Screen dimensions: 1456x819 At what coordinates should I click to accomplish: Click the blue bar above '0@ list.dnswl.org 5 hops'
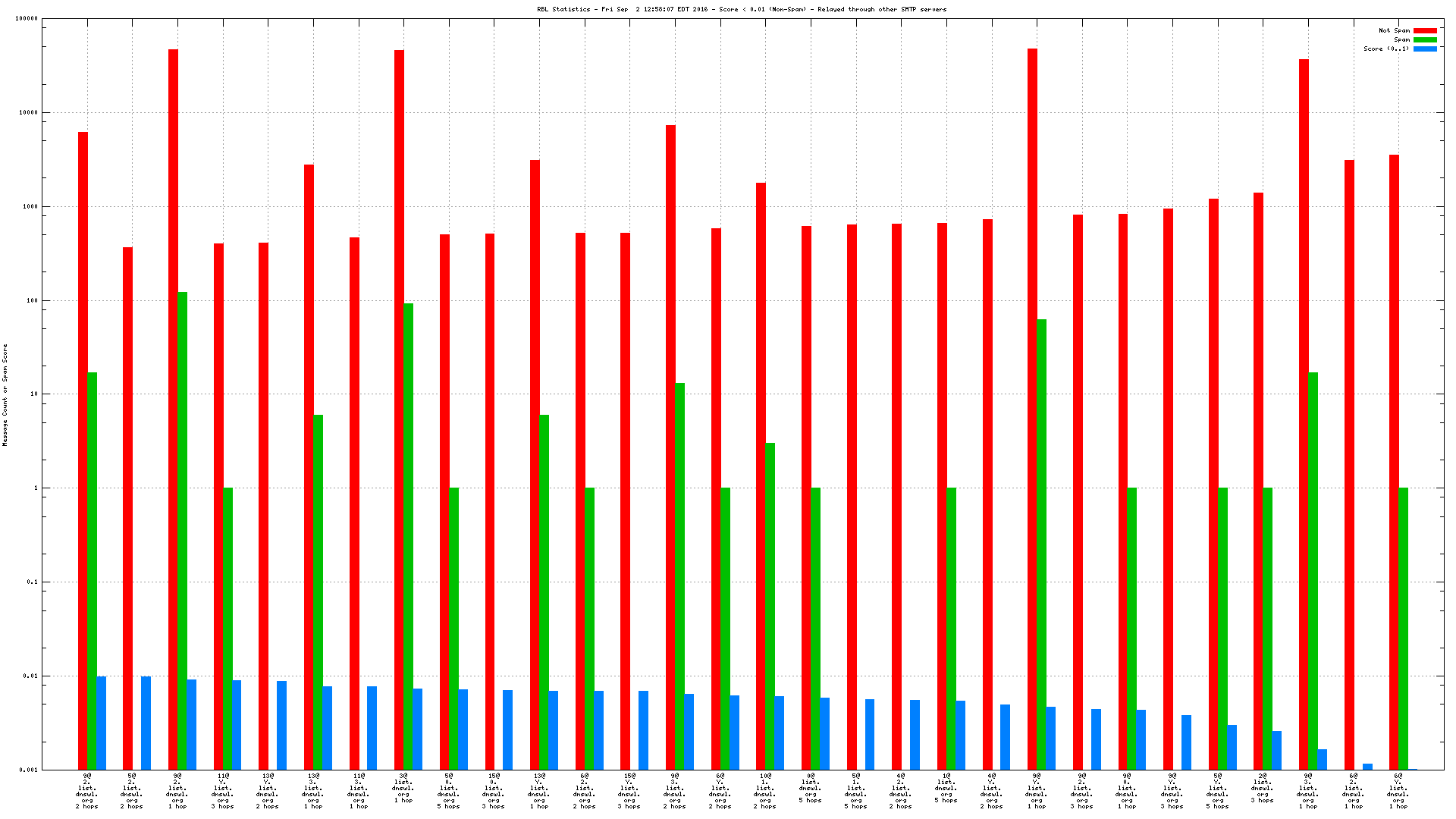(825, 733)
